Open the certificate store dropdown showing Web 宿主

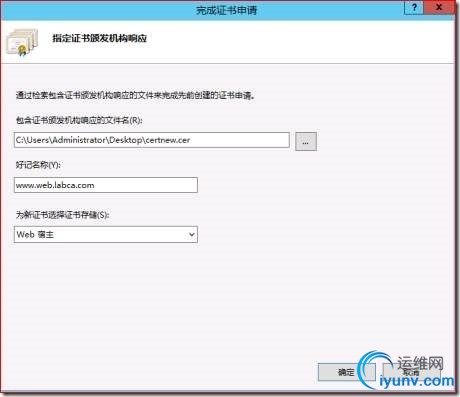(106, 234)
